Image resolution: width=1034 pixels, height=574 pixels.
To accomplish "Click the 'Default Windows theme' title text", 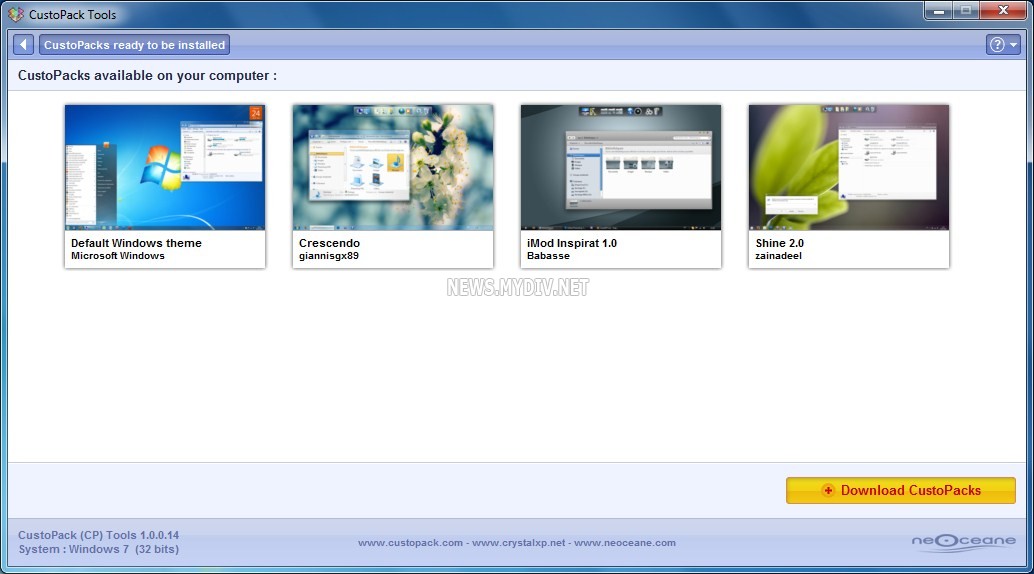I will point(137,243).
